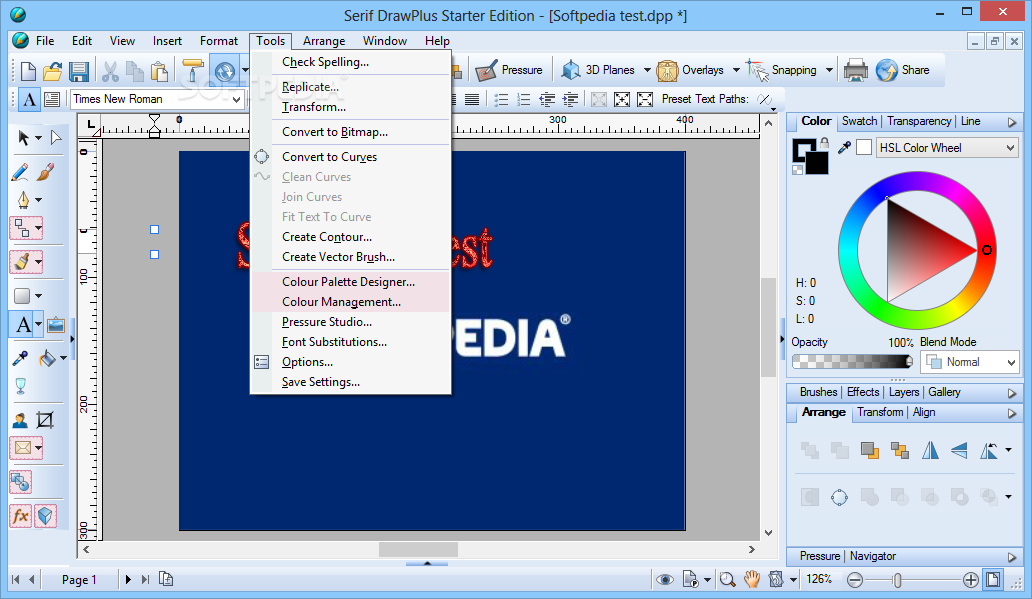Select the Pen tool nib icon

23,199
